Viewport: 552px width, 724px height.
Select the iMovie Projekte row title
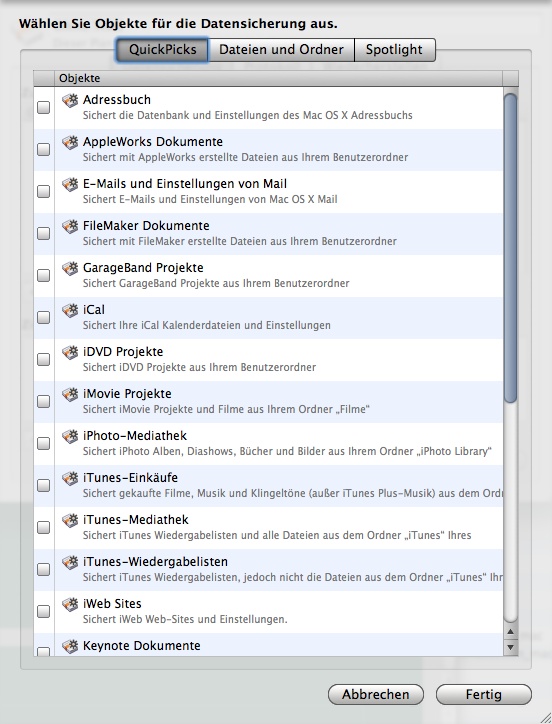127,394
